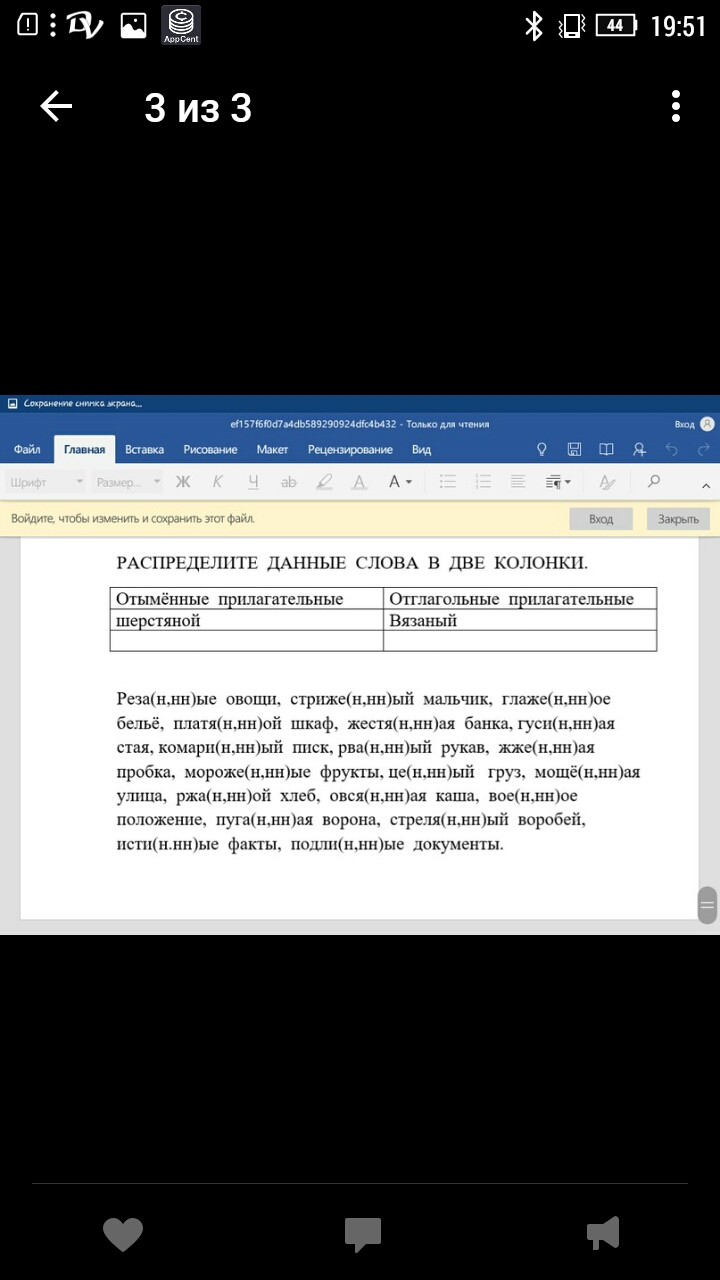Open the Рисование tab
The image size is (720, 1280).
[x=210, y=450]
